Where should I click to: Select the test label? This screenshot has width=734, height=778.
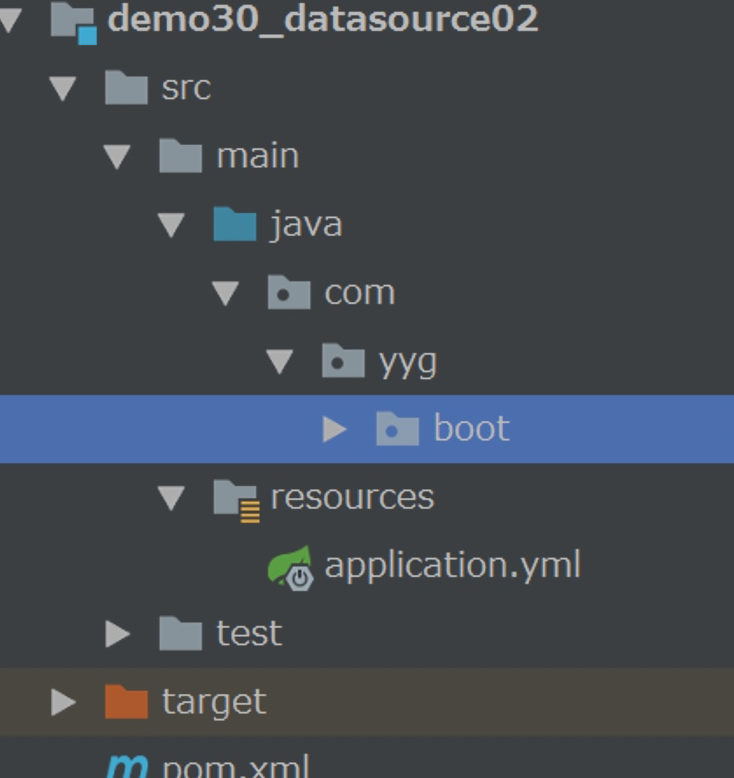coord(250,633)
